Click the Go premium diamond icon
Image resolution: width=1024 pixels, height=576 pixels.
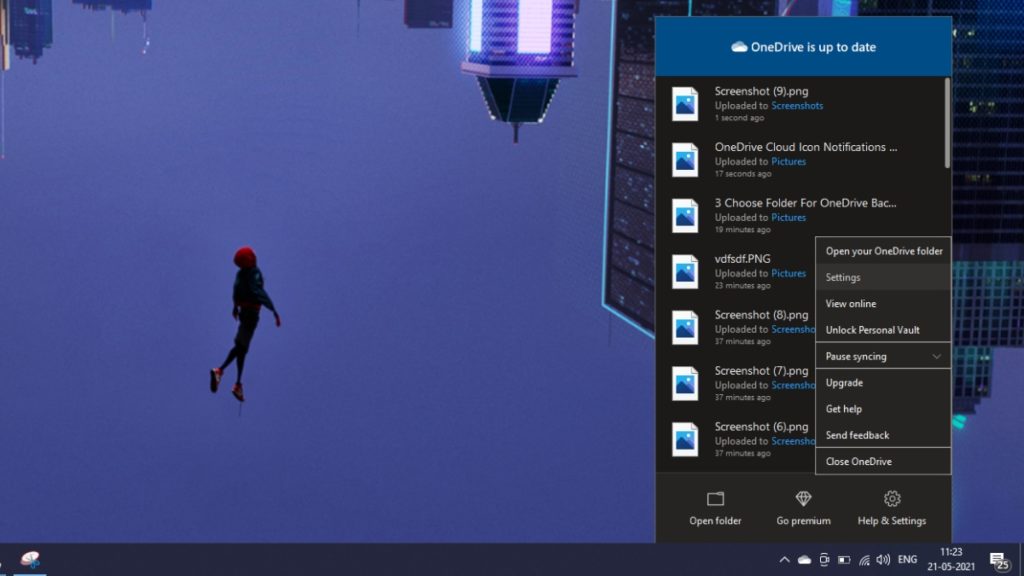pyautogui.click(x=803, y=499)
